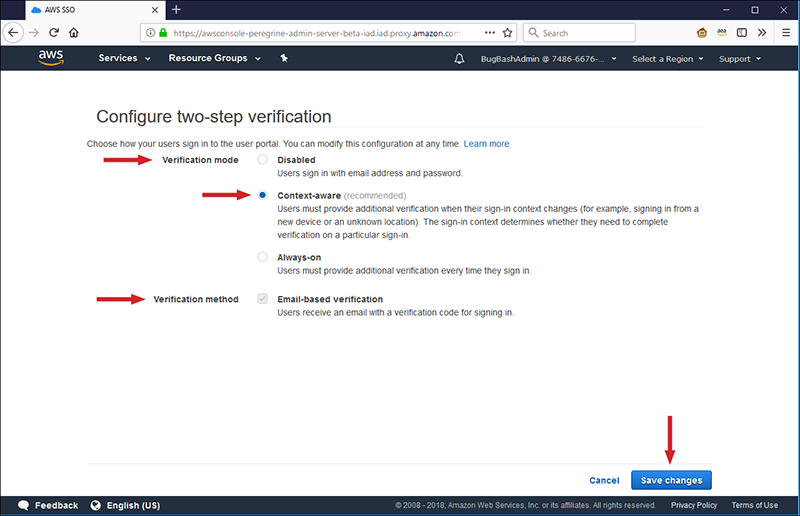Open the Privacy Policy link
This screenshot has width=800, height=516.
click(694, 505)
